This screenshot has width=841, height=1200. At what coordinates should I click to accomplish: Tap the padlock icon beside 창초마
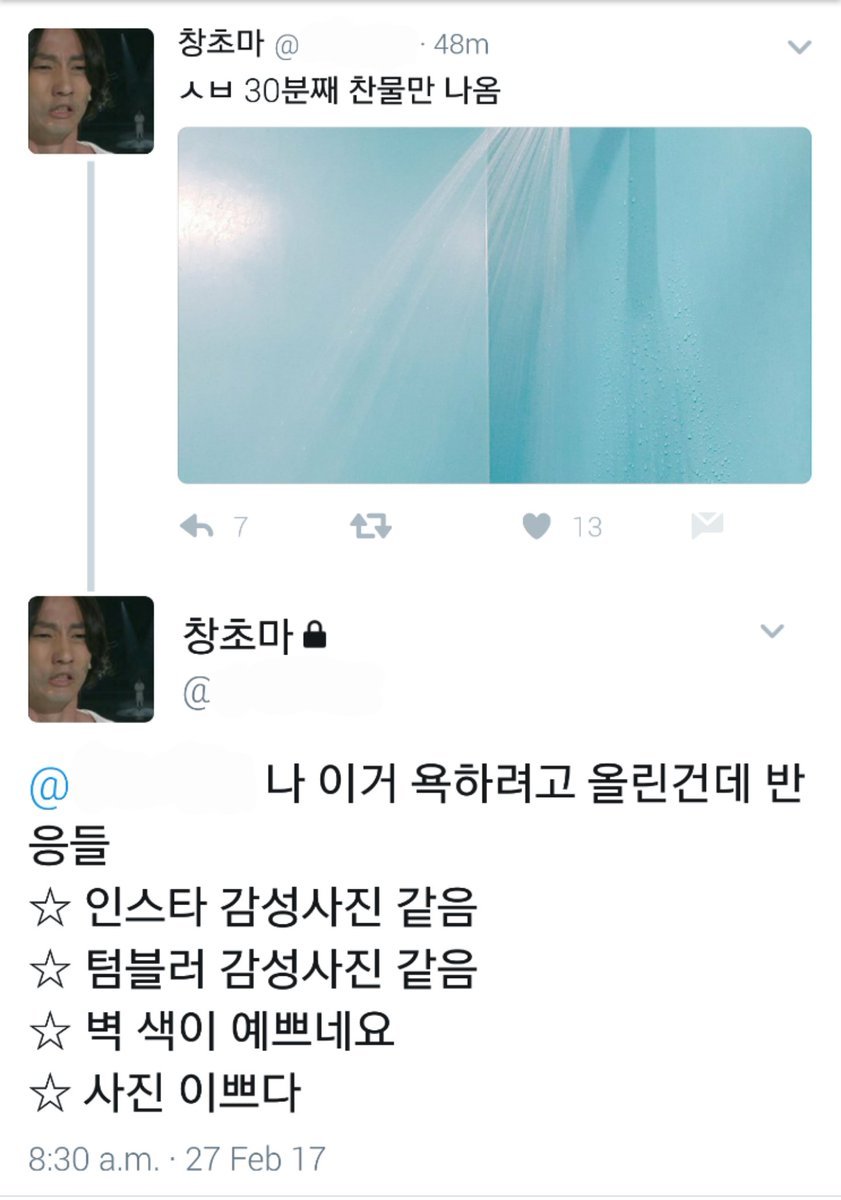click(314, 637)
